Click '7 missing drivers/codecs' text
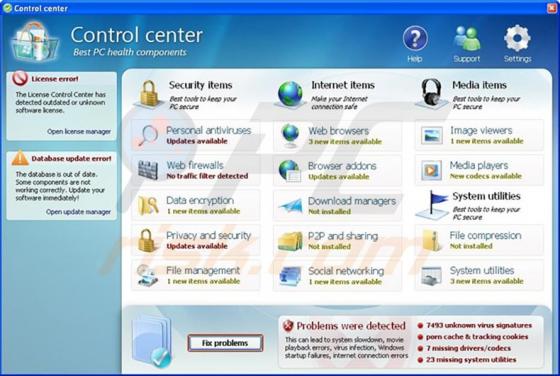Image resolution: width=560 pixels, height=376 pixels. (468, 348)
